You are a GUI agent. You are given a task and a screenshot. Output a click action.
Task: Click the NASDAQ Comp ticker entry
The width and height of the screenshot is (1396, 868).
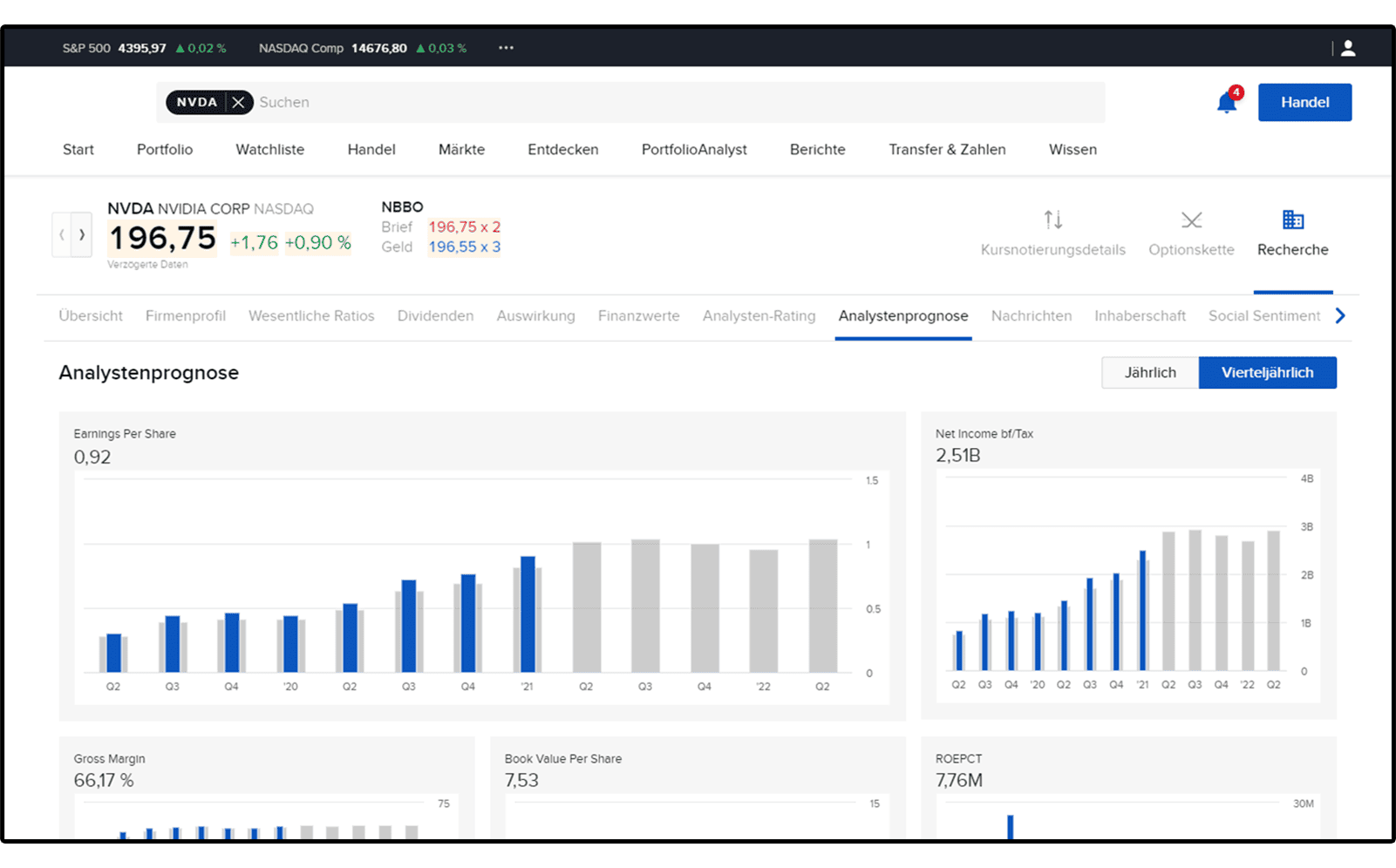click(363, 48)
